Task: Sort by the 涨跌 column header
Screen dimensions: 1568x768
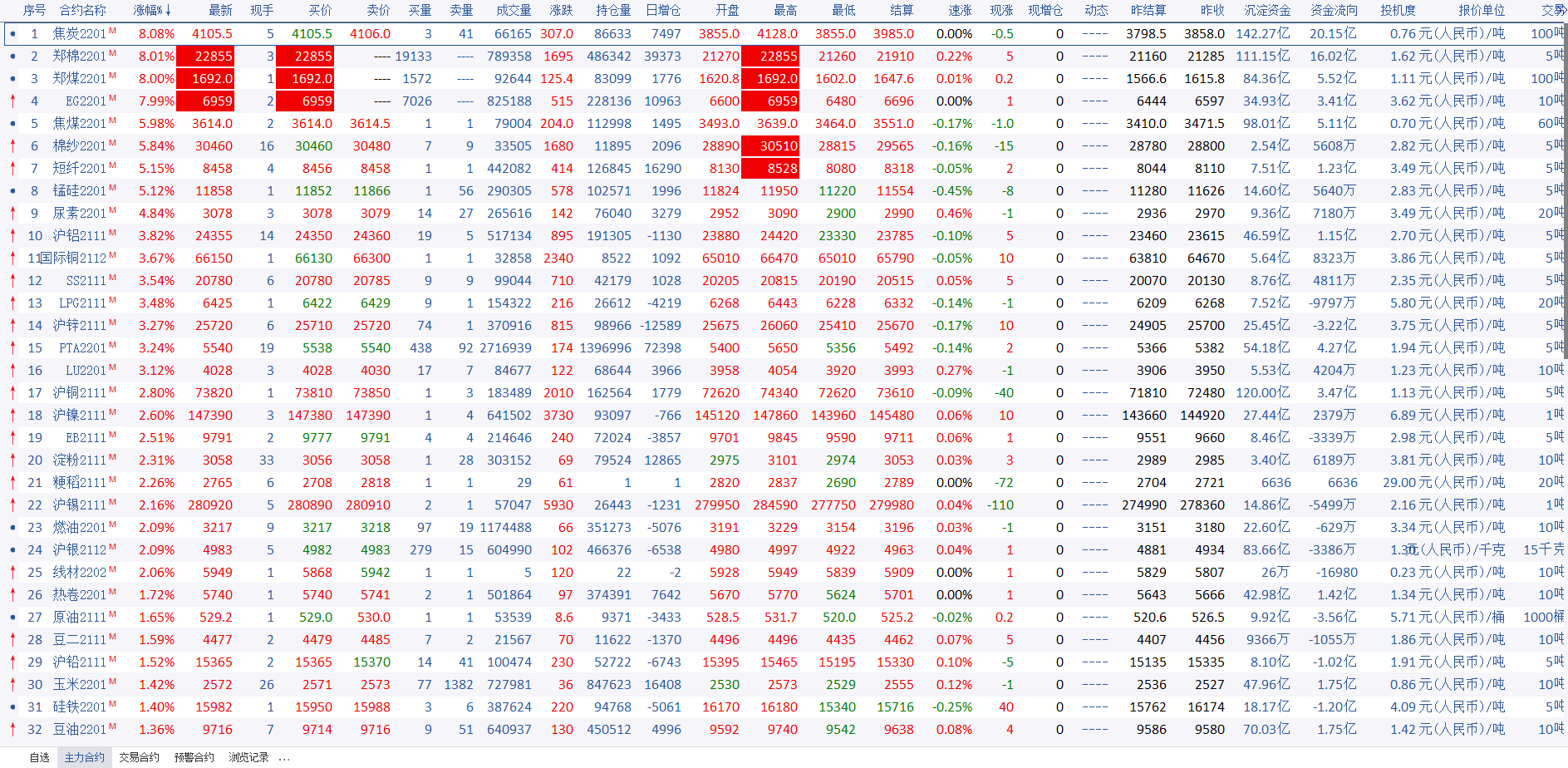Action: point(561,10)
